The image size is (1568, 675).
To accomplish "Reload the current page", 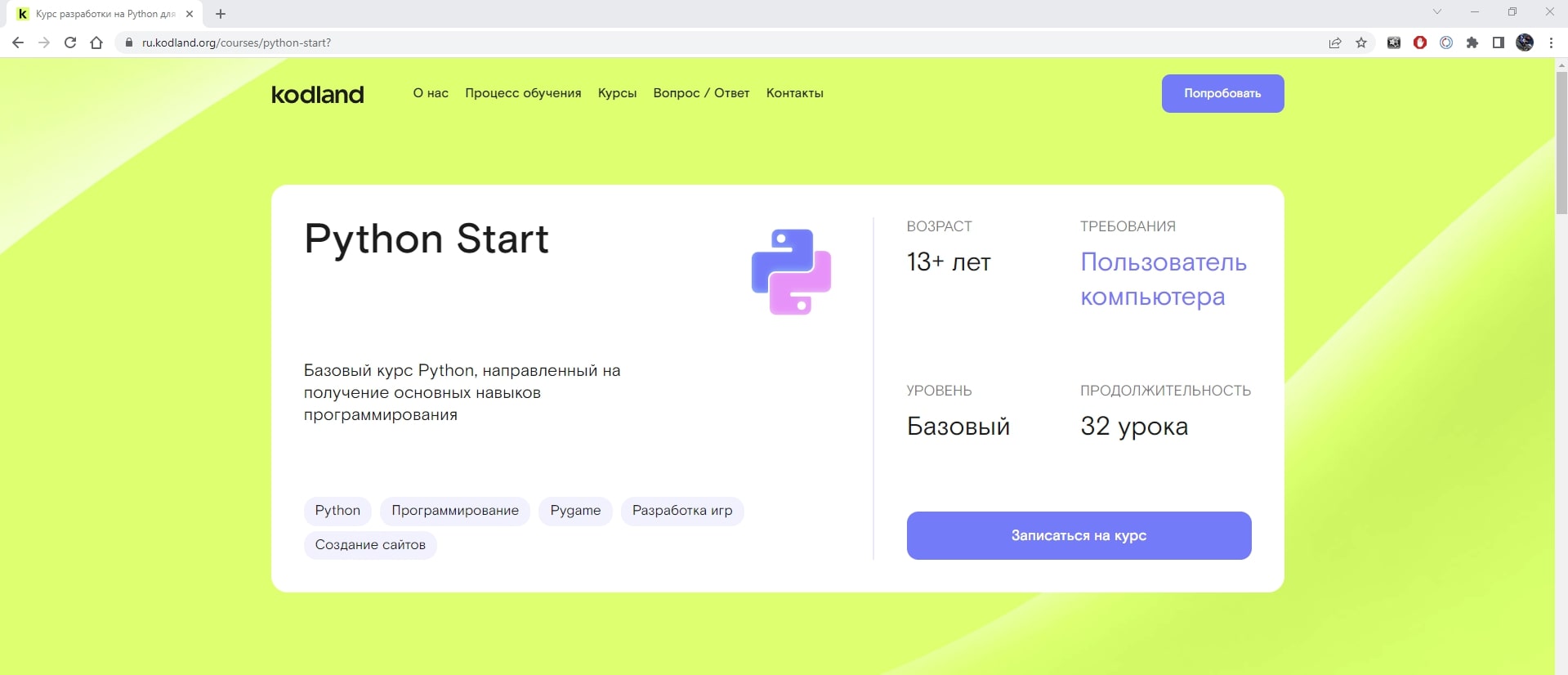I will click(x=70, y=42).
